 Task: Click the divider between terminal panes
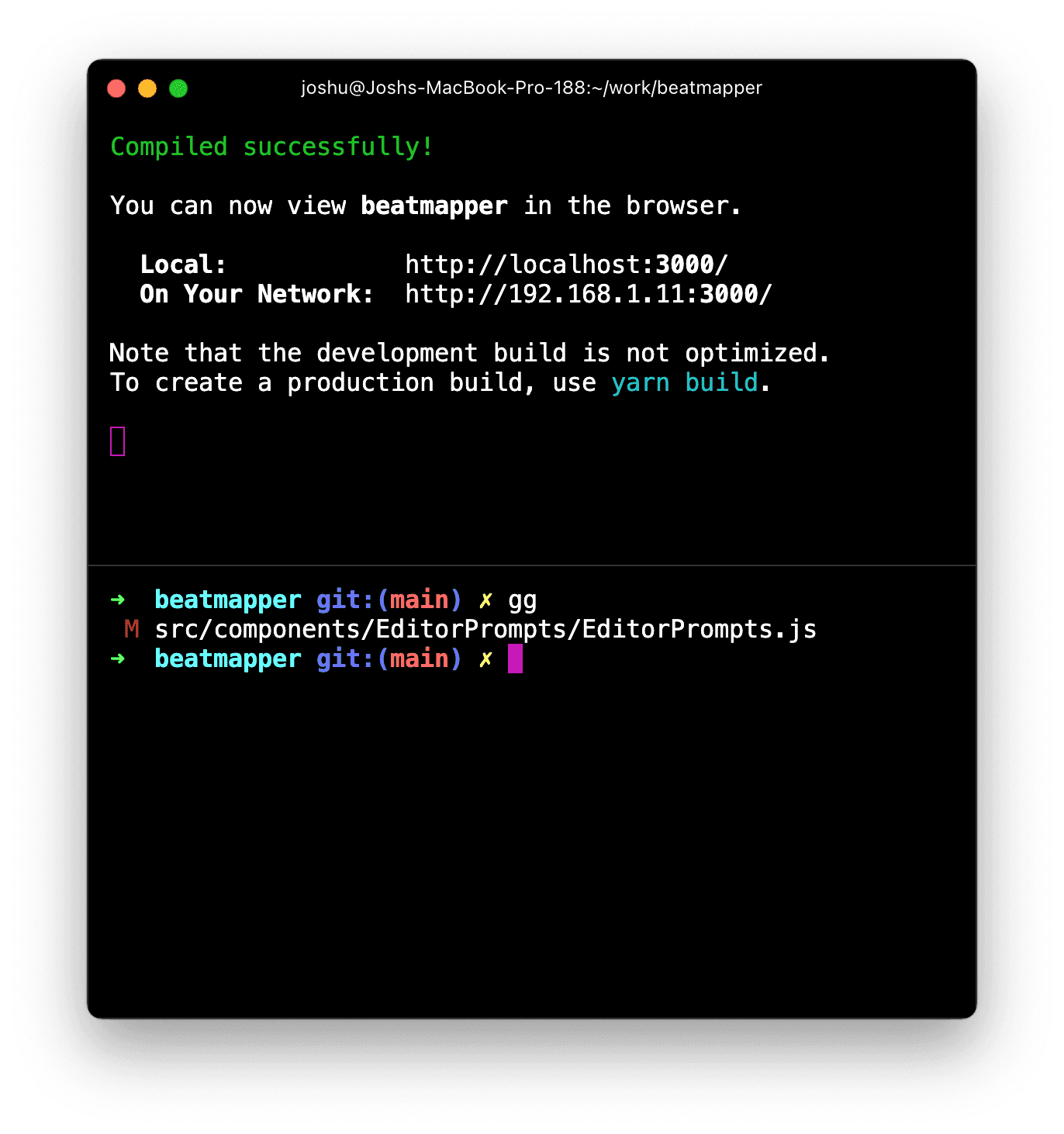tap(532, 565)
